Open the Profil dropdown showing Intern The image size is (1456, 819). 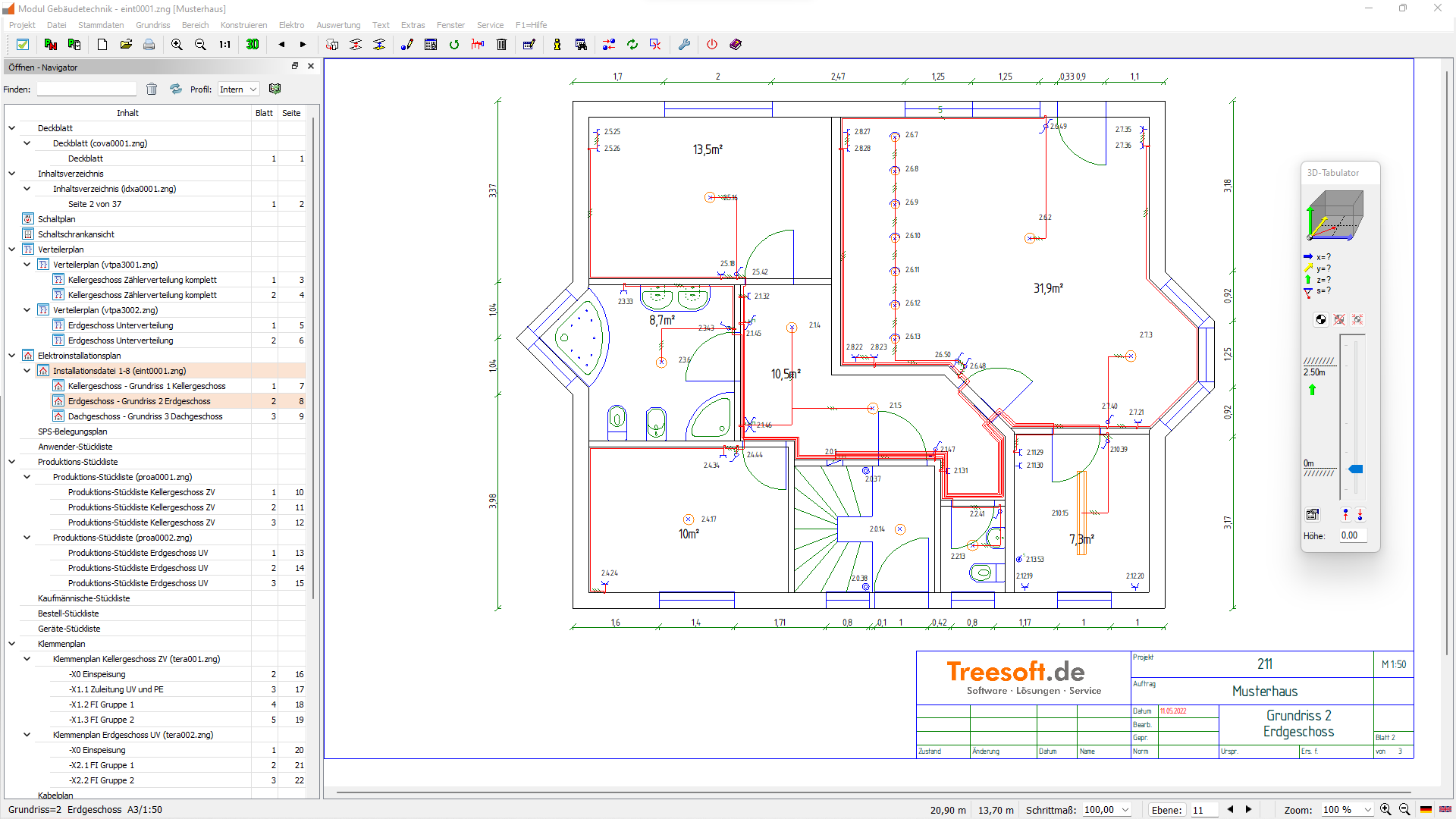click(x=238, y=89)
